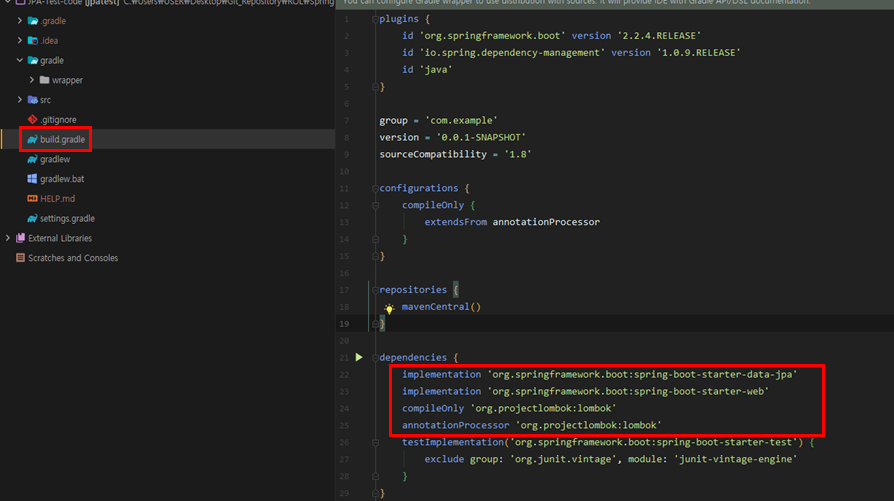Click id 'java' plugin line
Image resolution: width=894 pixels, height=501 pixels.
pos(427,70)
